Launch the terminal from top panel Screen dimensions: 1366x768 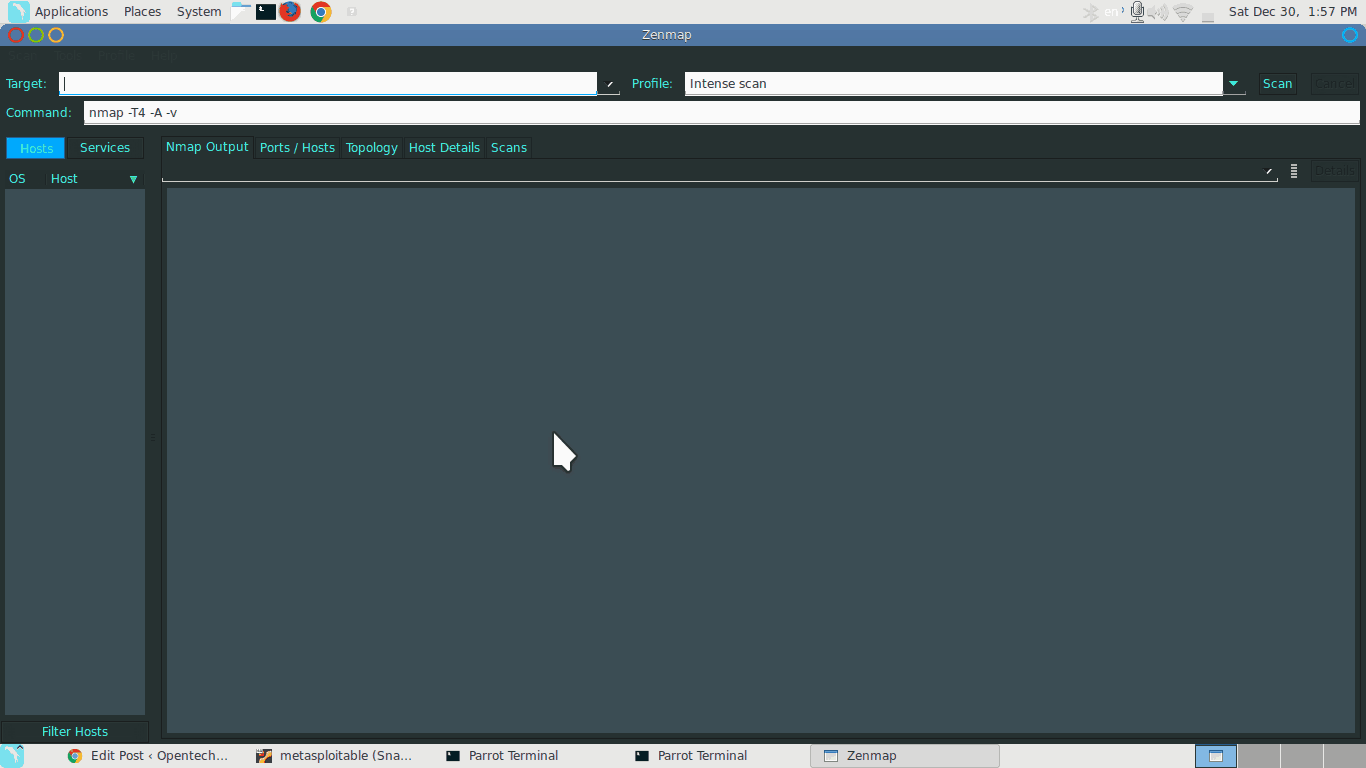click(265, 12)
